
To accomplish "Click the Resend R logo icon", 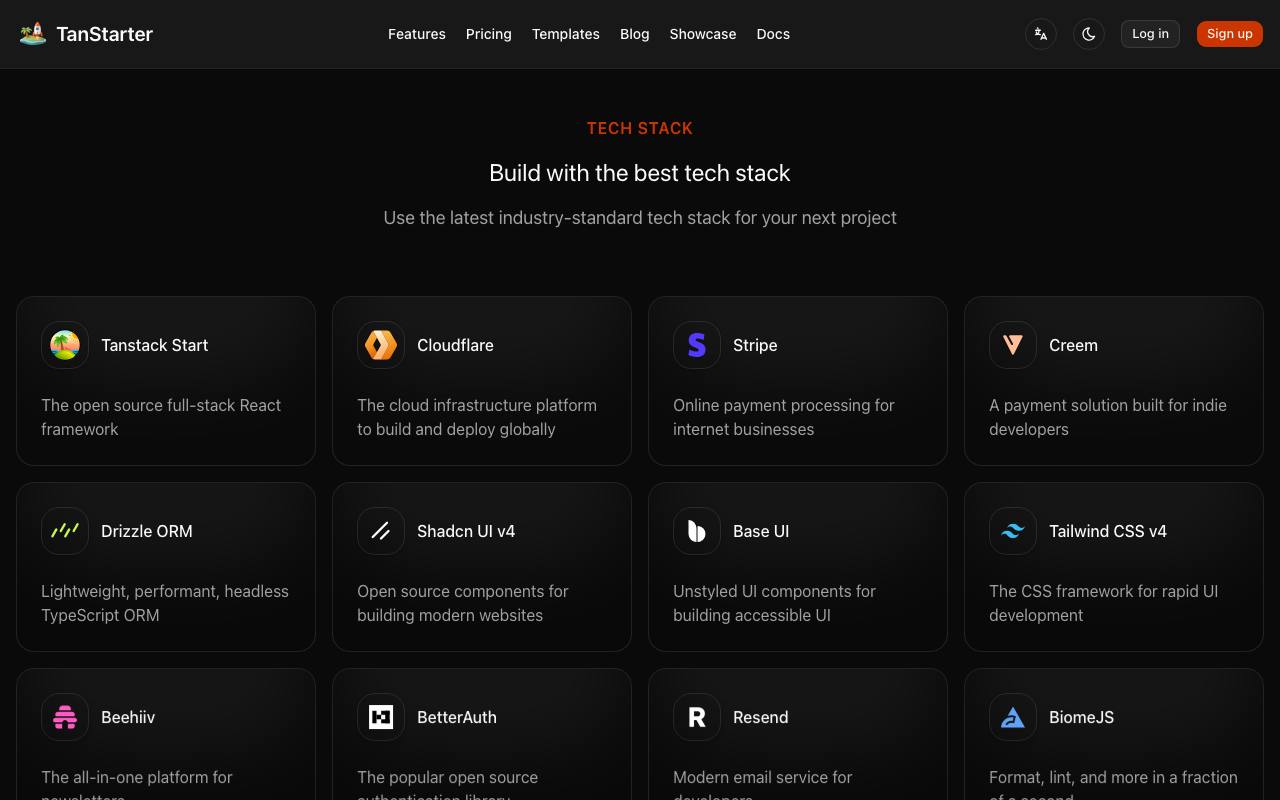I will pos(697,717).
